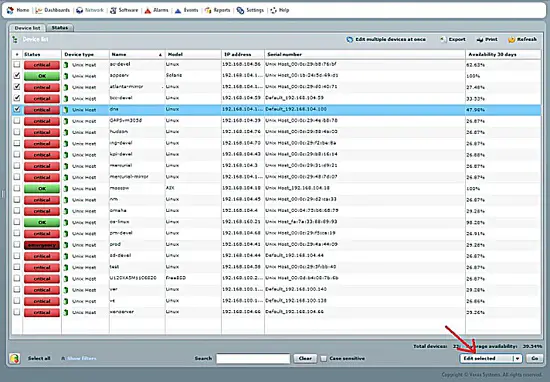Sort by the Name column header arrow
The image size is (550, 382).
coord(160,55)
